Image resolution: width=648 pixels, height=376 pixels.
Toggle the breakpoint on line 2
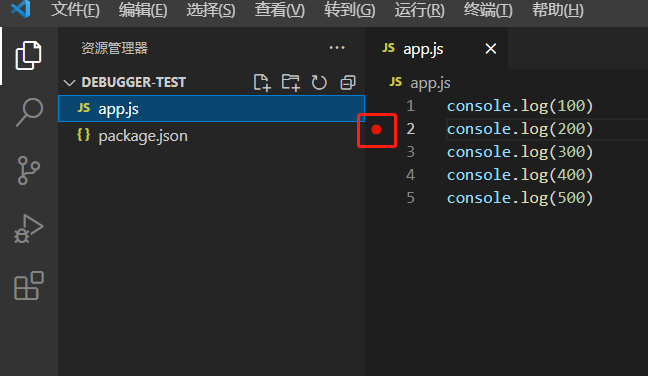[x=376, y=130]
